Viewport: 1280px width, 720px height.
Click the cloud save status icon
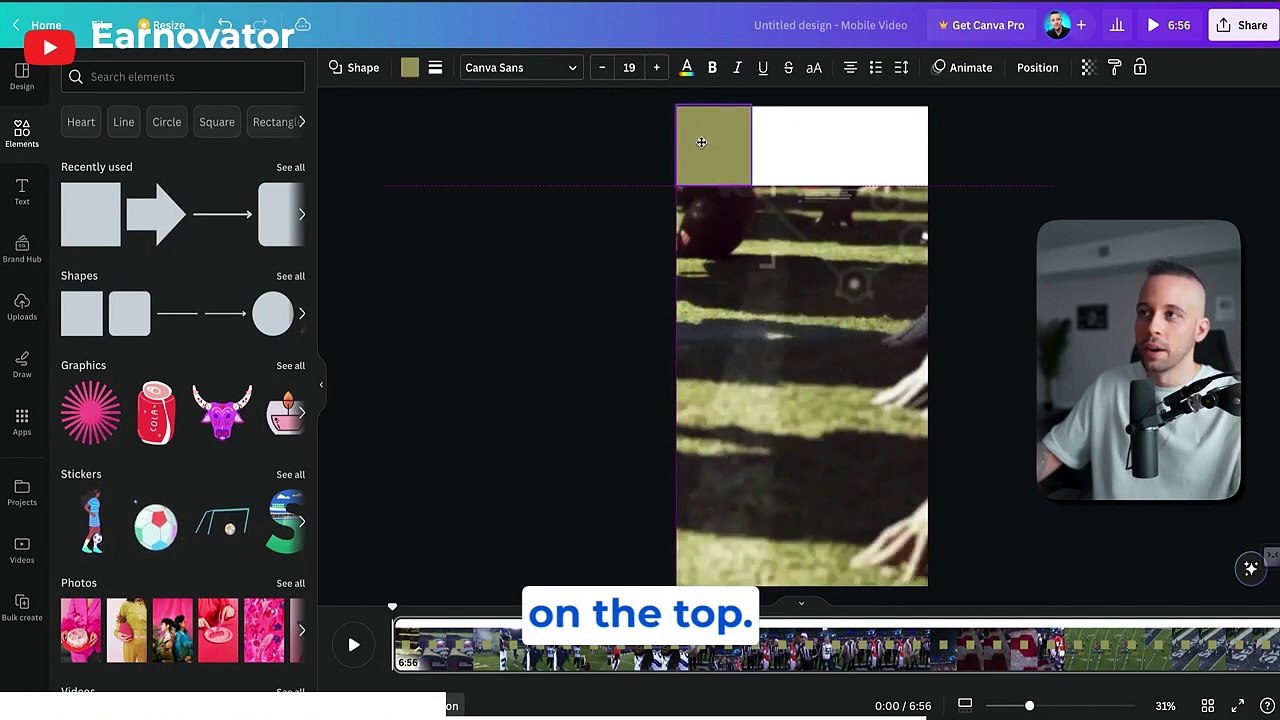303,25
